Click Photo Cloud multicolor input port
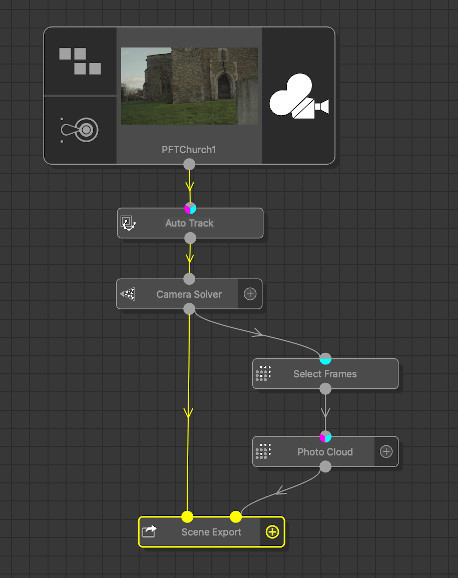Viewport: 458px width, 578px height. tap(325, 437)
